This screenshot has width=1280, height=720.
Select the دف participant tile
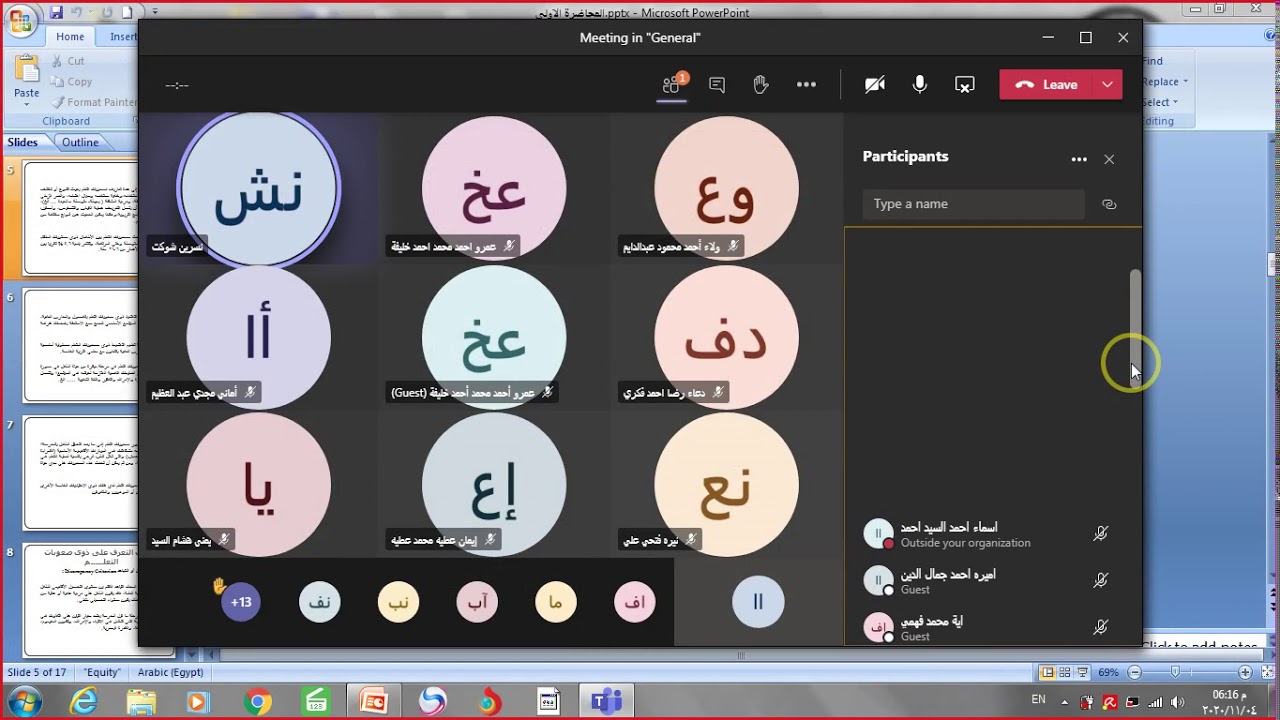(x=727, y=337)
